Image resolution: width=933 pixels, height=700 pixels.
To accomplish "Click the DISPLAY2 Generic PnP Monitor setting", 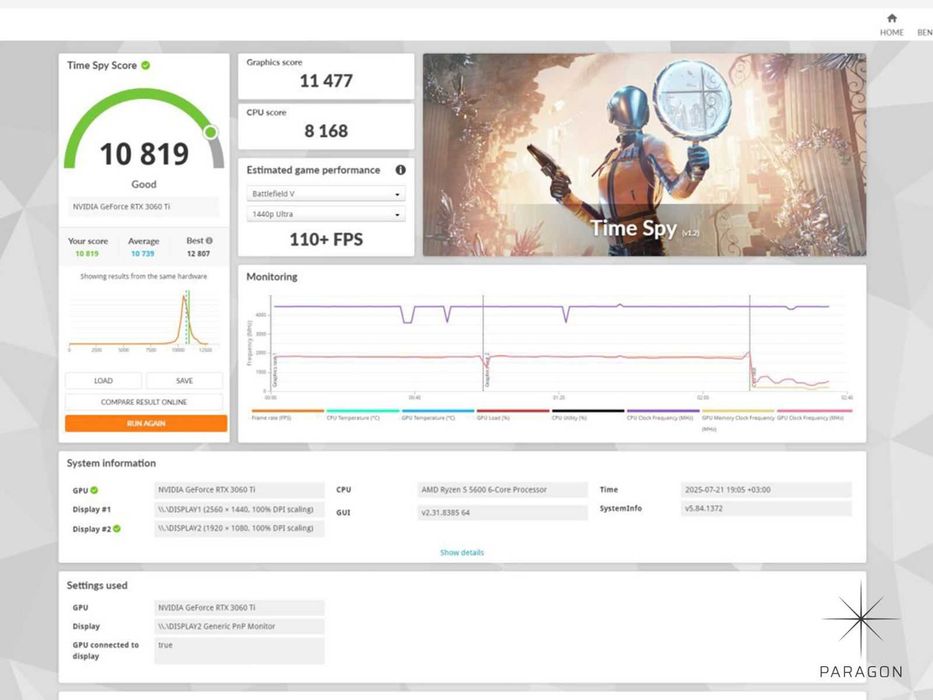I will (x=239, y=626).
